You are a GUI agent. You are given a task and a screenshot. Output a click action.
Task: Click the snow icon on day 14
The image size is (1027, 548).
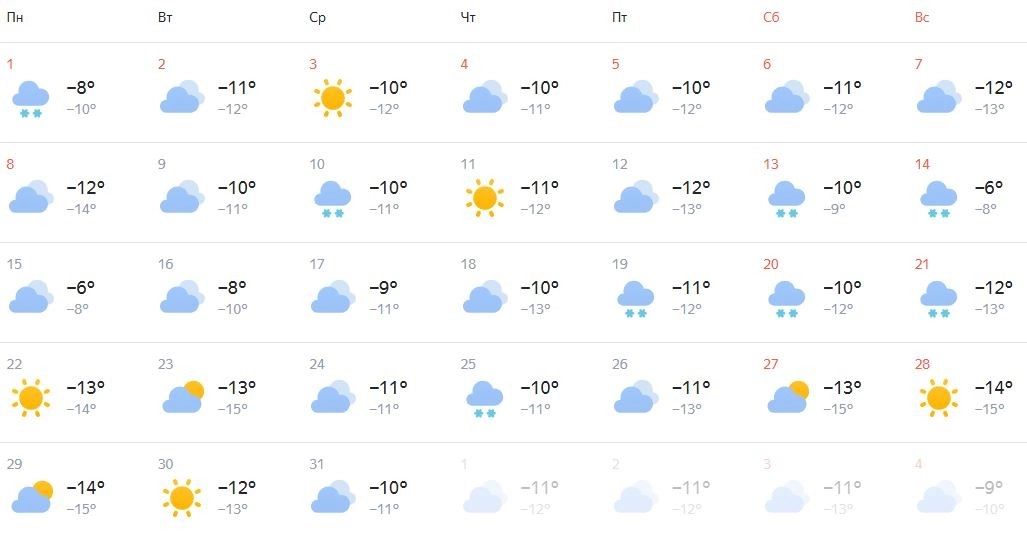938,199
